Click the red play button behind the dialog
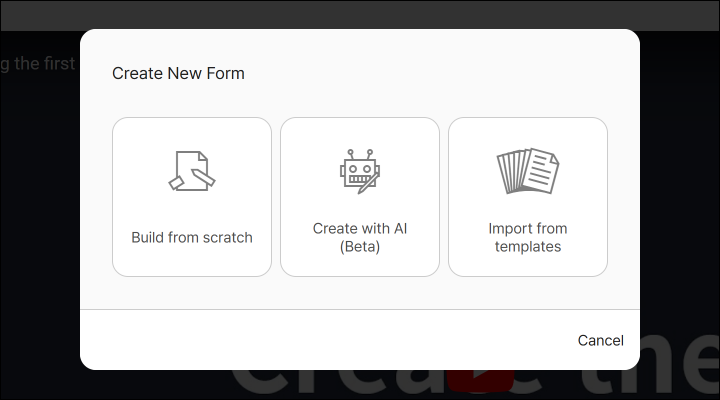 coord(480,381)
